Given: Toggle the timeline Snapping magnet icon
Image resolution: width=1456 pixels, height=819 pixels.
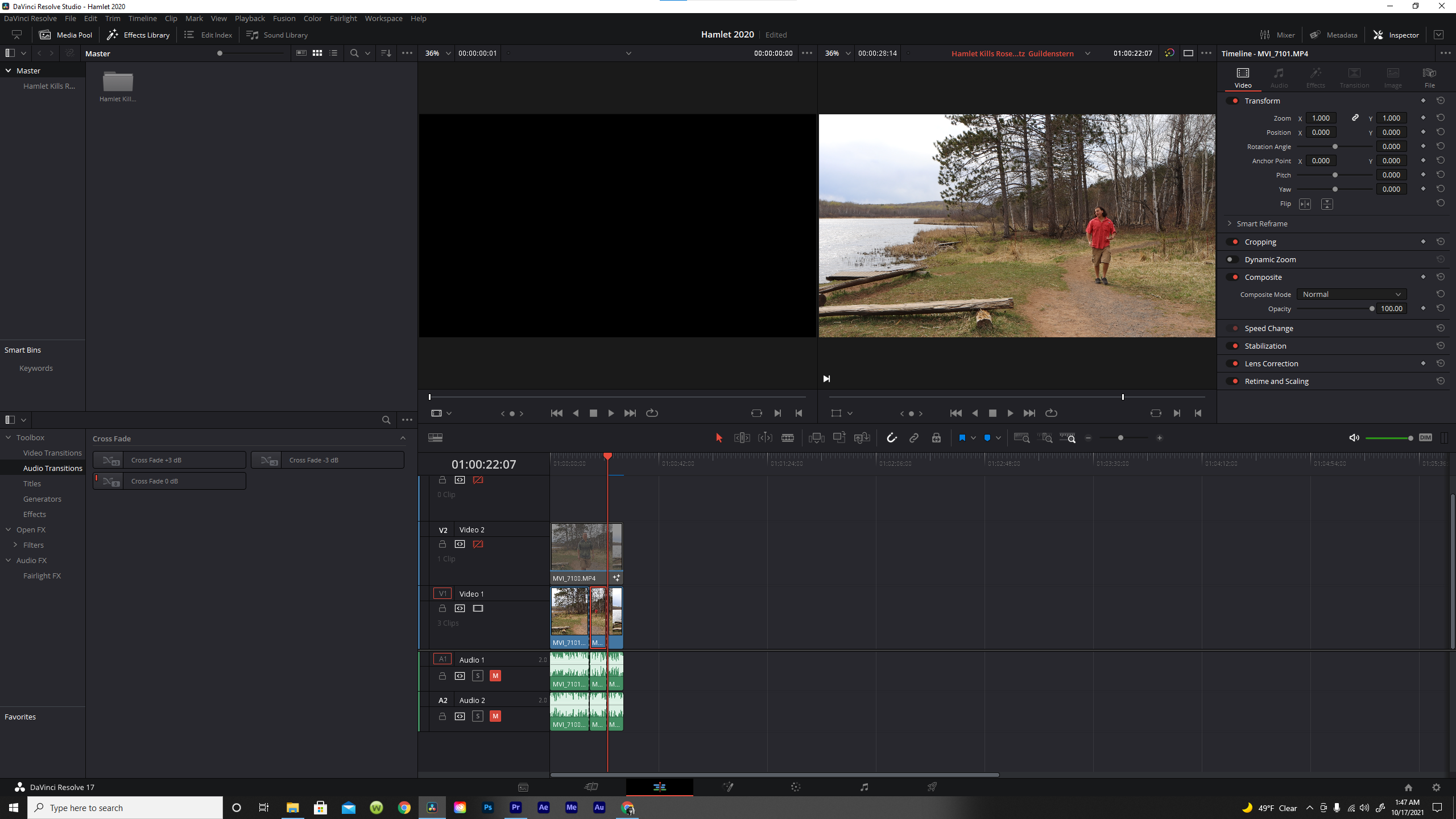Looking at the screenshot, I should coord(891,437).
